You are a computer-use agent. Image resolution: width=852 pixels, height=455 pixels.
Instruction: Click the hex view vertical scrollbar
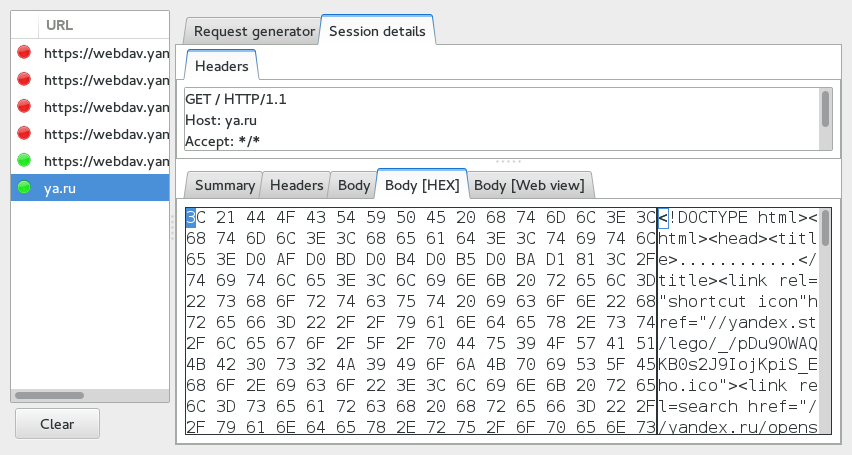(825, 228)
